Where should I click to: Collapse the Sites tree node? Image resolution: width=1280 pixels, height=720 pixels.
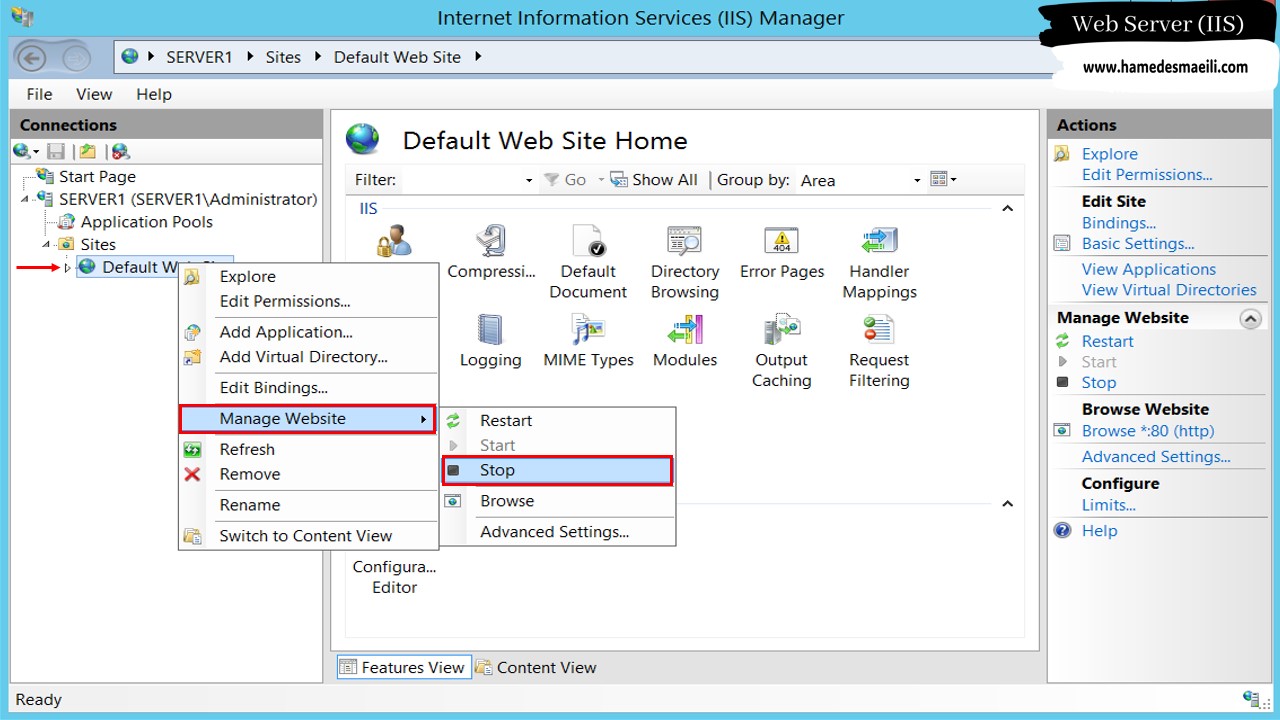(45, 244)
